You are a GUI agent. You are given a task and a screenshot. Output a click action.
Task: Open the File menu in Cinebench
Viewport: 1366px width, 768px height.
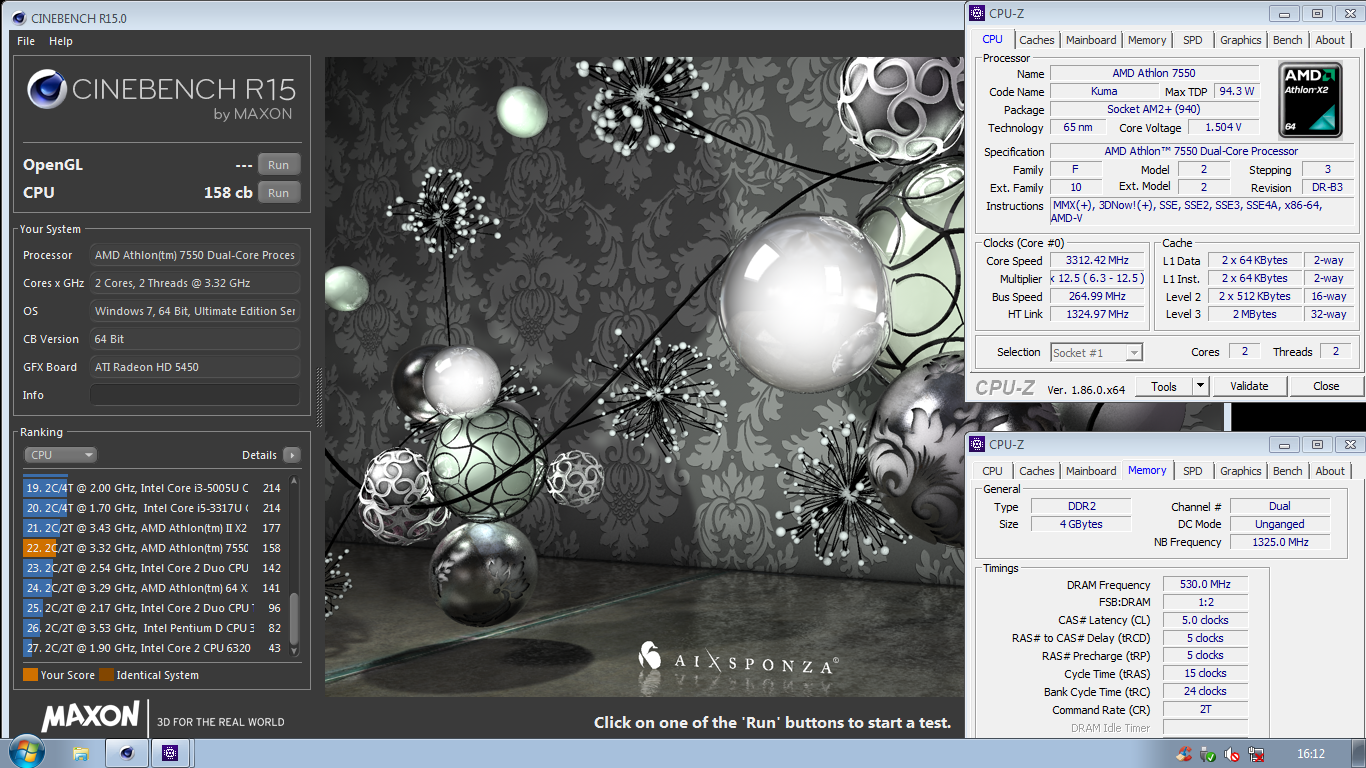tap(26, 41)
